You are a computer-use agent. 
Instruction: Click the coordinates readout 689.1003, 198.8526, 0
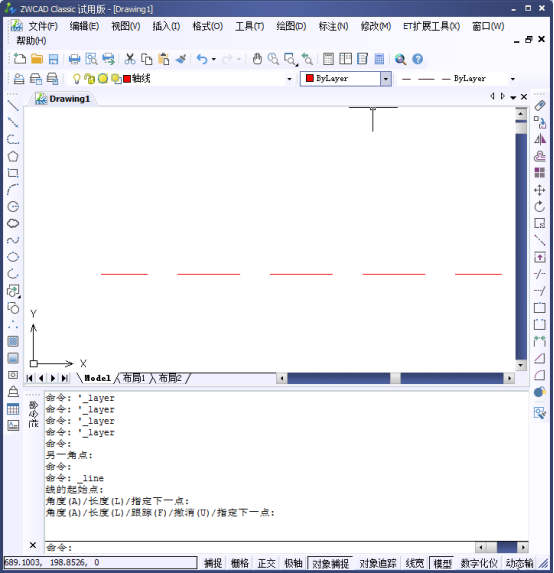point(100,562)
